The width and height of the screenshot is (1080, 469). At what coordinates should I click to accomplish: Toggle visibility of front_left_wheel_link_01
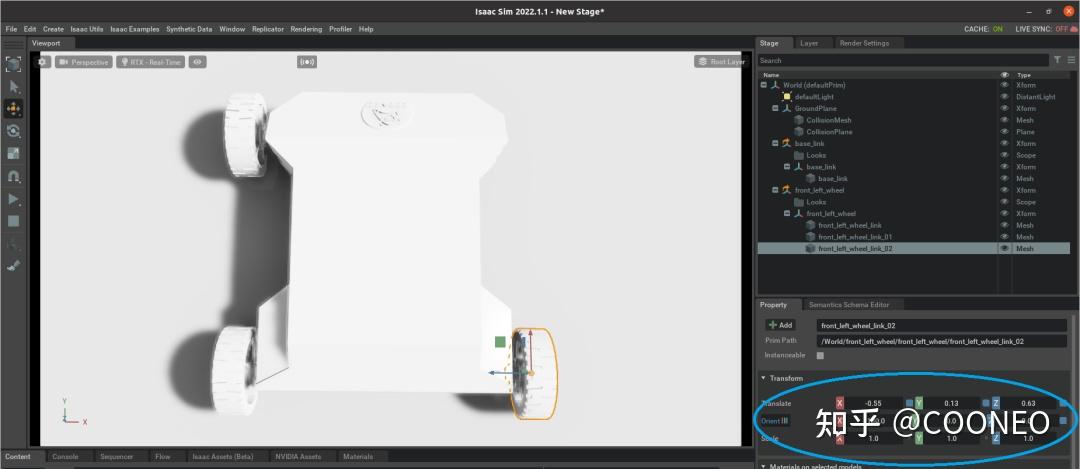(x=1005, y=237)
